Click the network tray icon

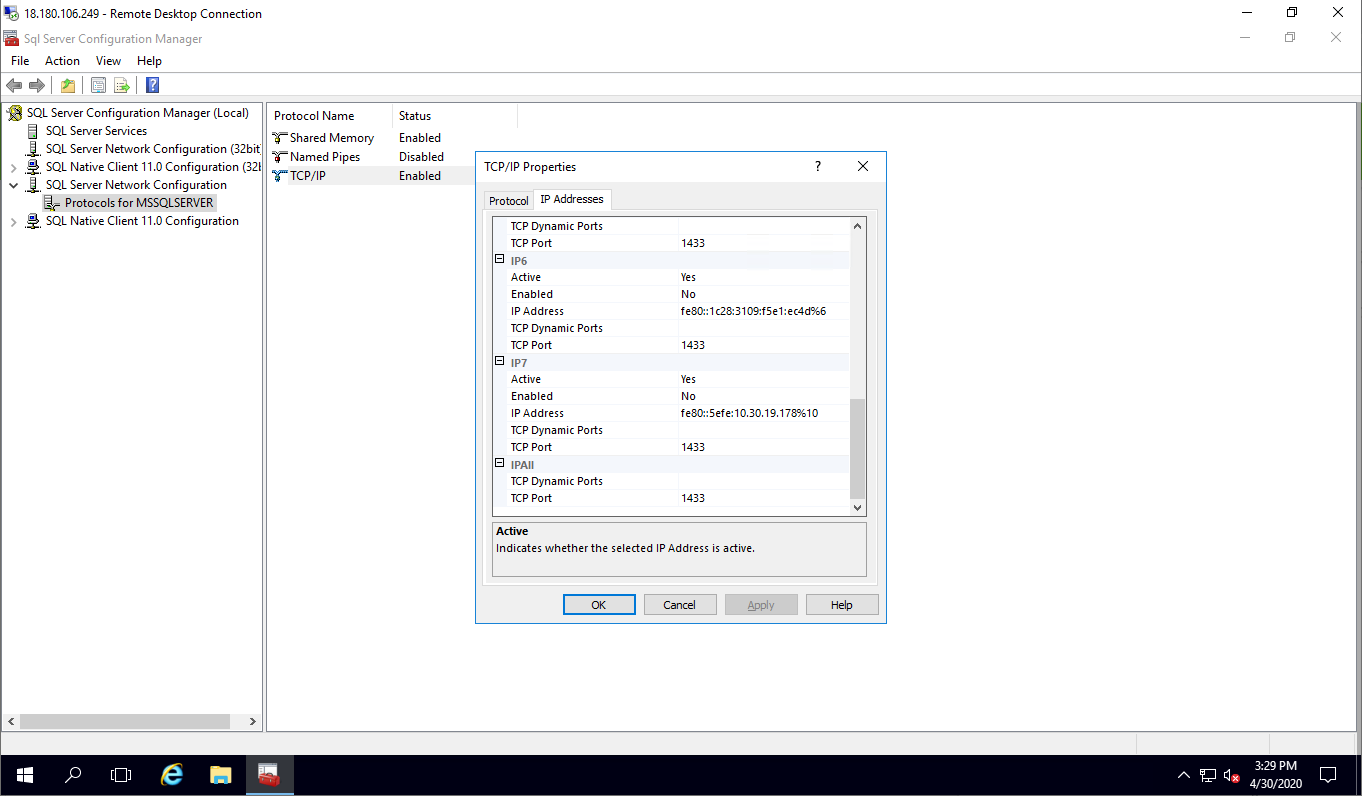pos(1208,775)
